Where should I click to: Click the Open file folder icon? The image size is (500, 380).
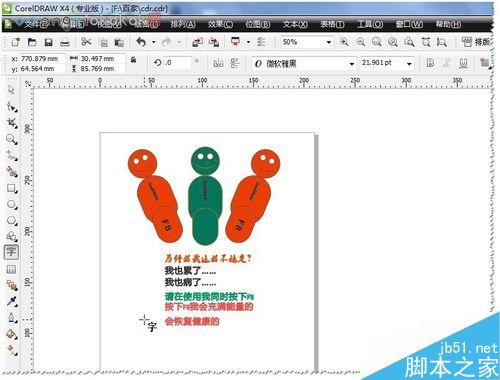click(x=32, y=42)
